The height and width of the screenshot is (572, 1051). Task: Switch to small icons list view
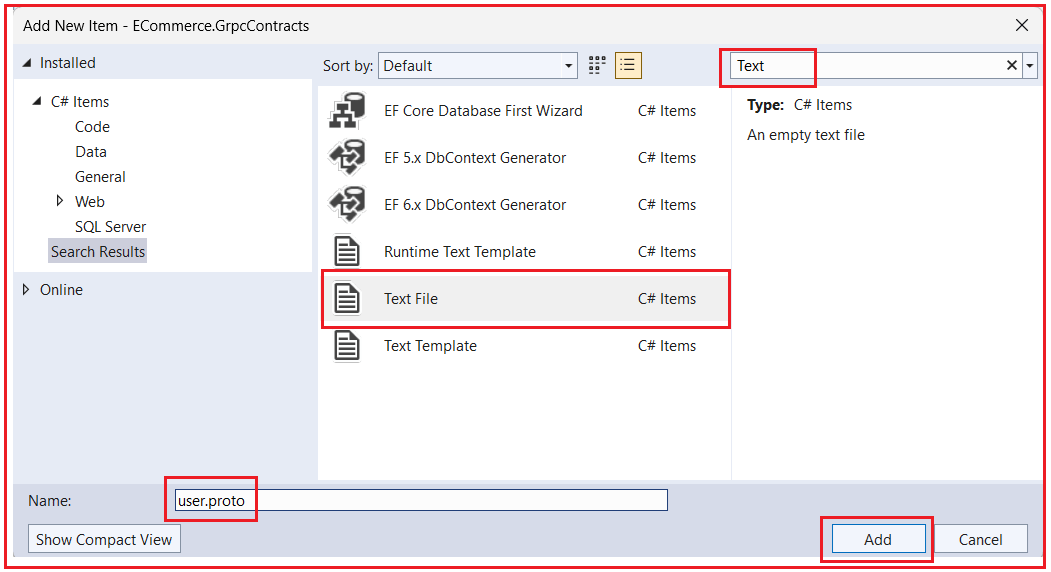pyautogui.click(x=628, y=65)
